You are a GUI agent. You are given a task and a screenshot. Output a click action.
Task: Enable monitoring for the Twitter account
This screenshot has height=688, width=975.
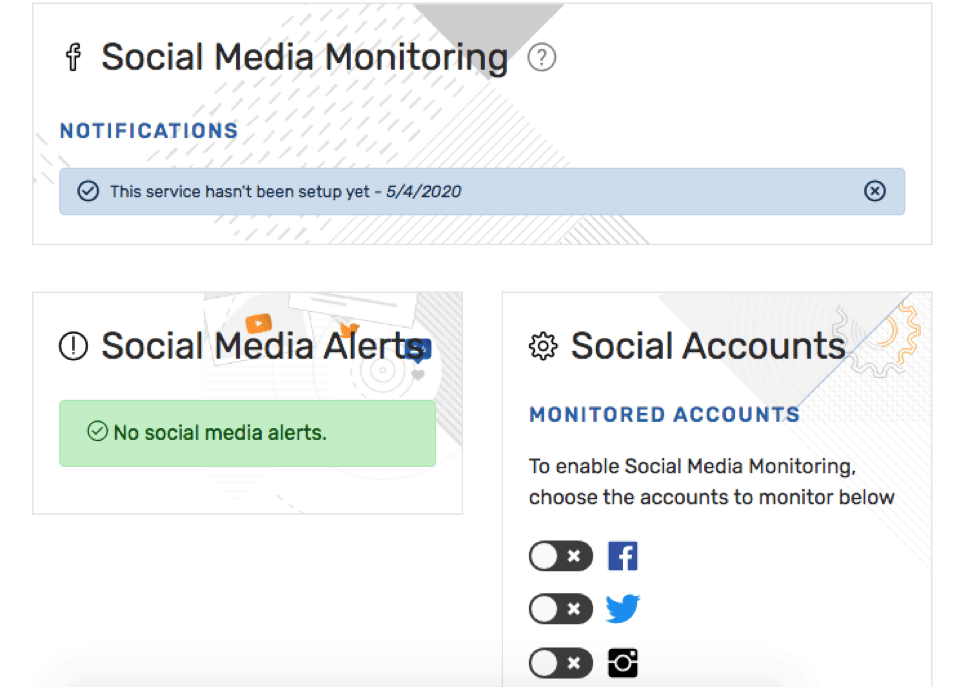[x=561, y=609]
